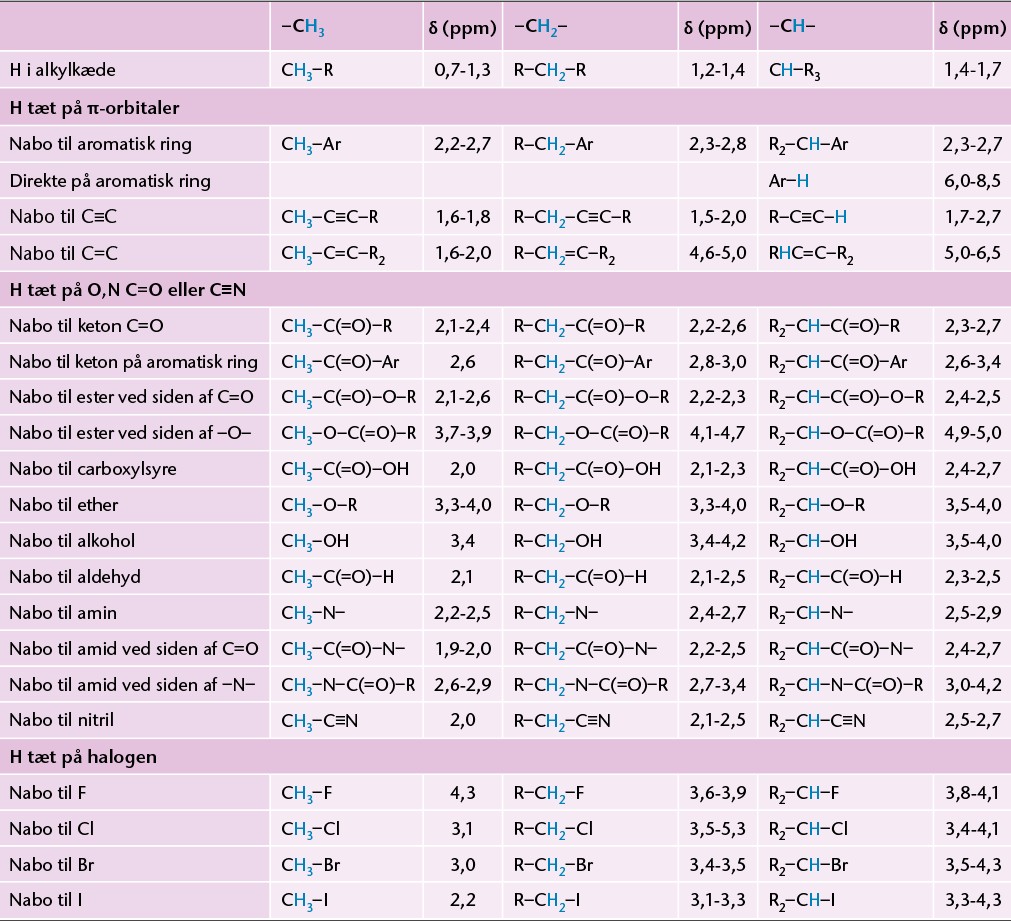Select the R–CH2–Br formula cell
The width and height of the screenshot is (1011, 921).
553,866
